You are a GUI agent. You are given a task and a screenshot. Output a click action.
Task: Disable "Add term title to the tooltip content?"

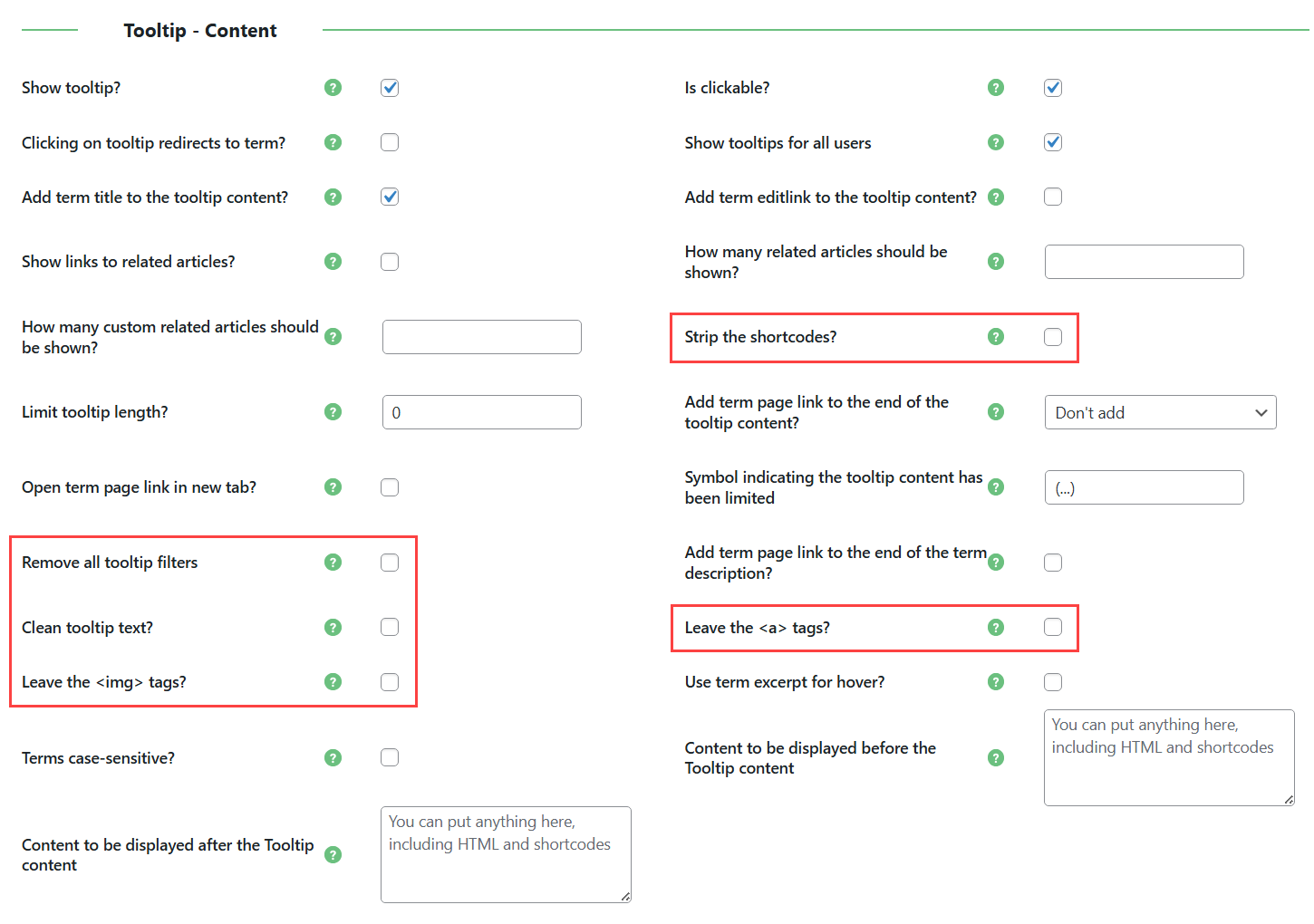(x=390, y=197)
